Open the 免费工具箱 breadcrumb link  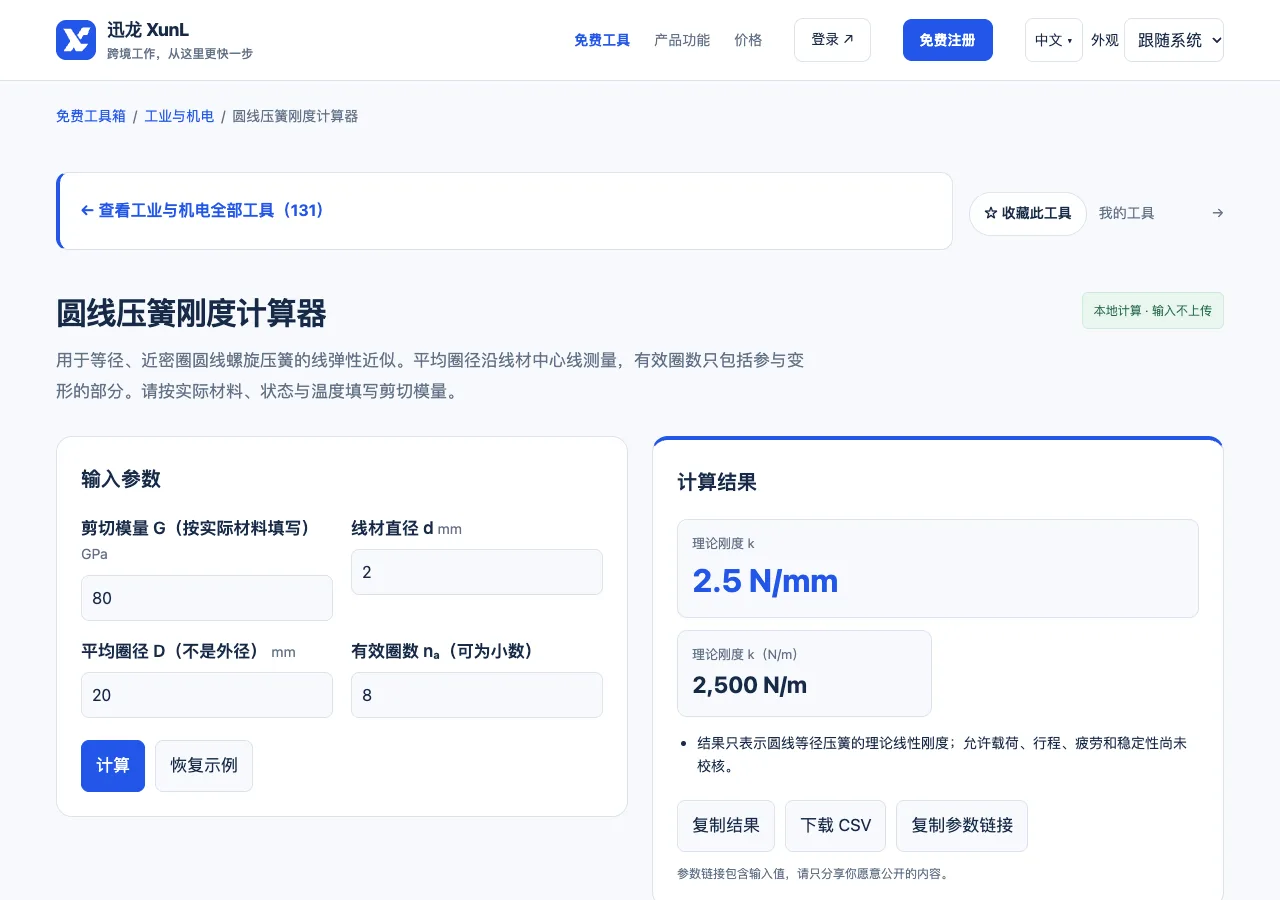click(91, 116)
